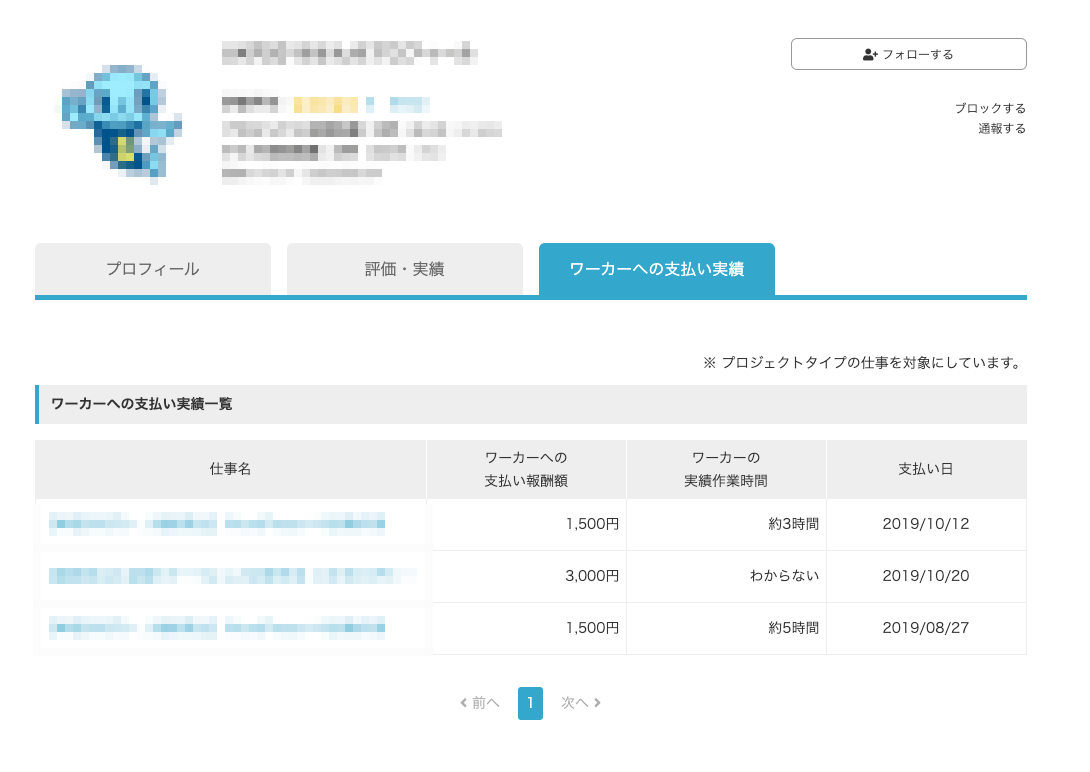The height and width of the screenshot is (772, 1090).
Task: Click the フォローする follow button
Action: click(x=908, y=54)
